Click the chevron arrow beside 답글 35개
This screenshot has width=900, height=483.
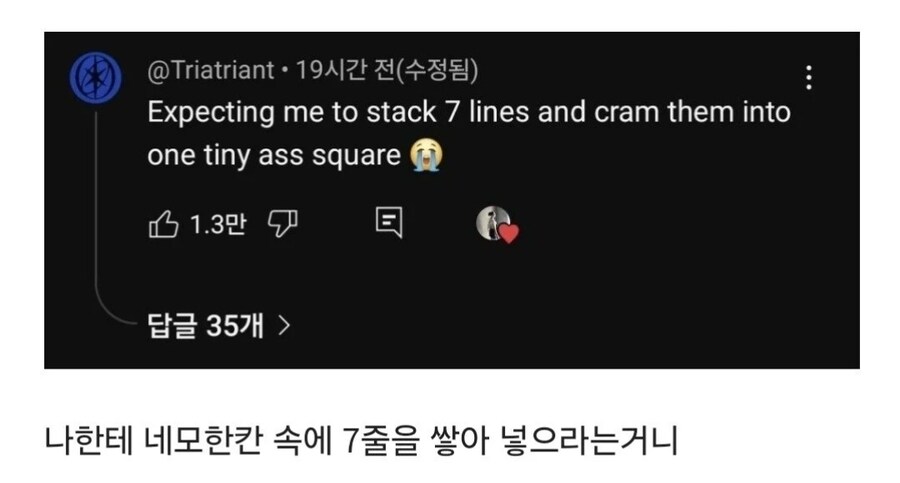[x=285, y=325]
